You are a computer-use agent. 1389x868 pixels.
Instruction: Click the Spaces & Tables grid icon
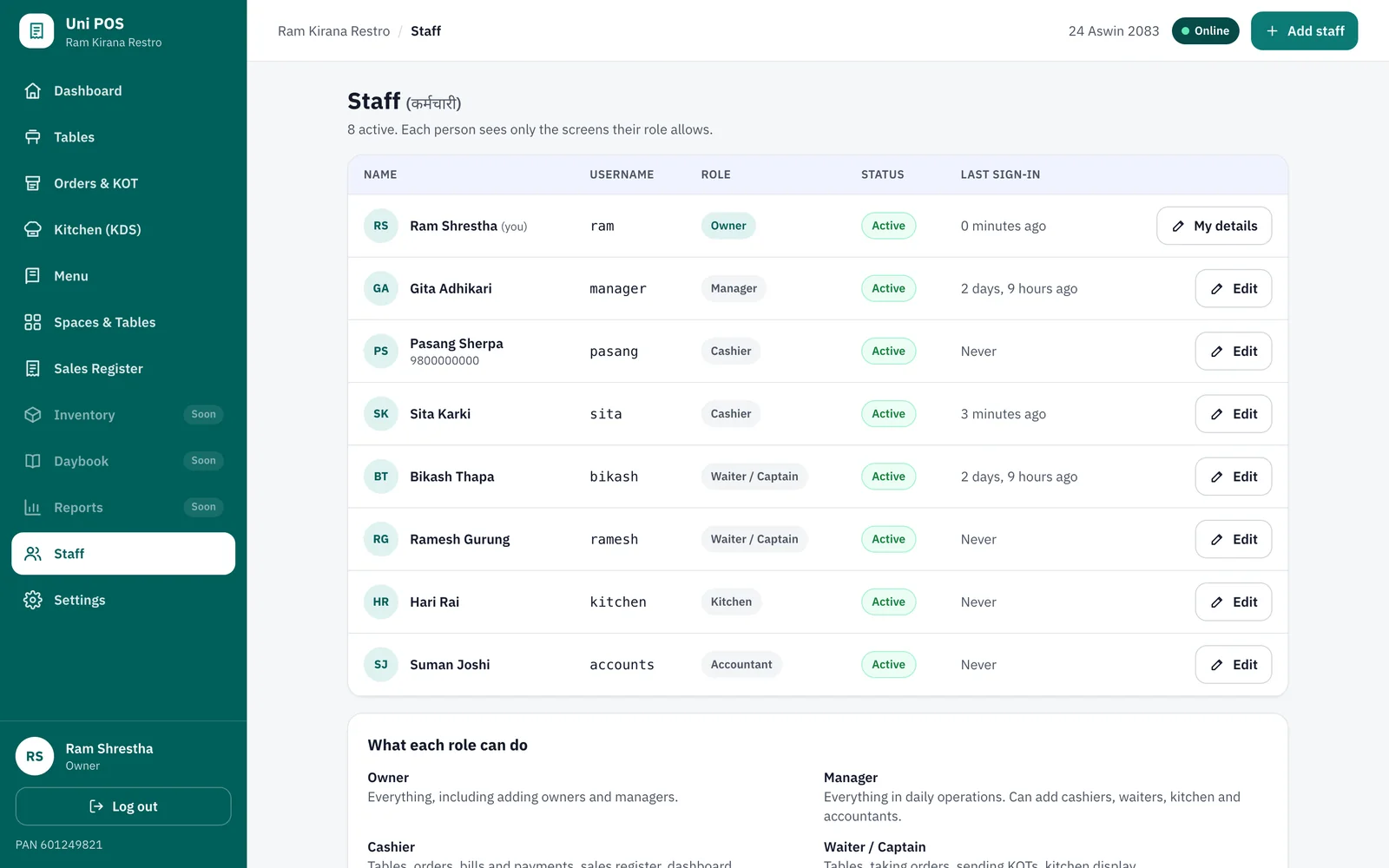coord(33,322)
